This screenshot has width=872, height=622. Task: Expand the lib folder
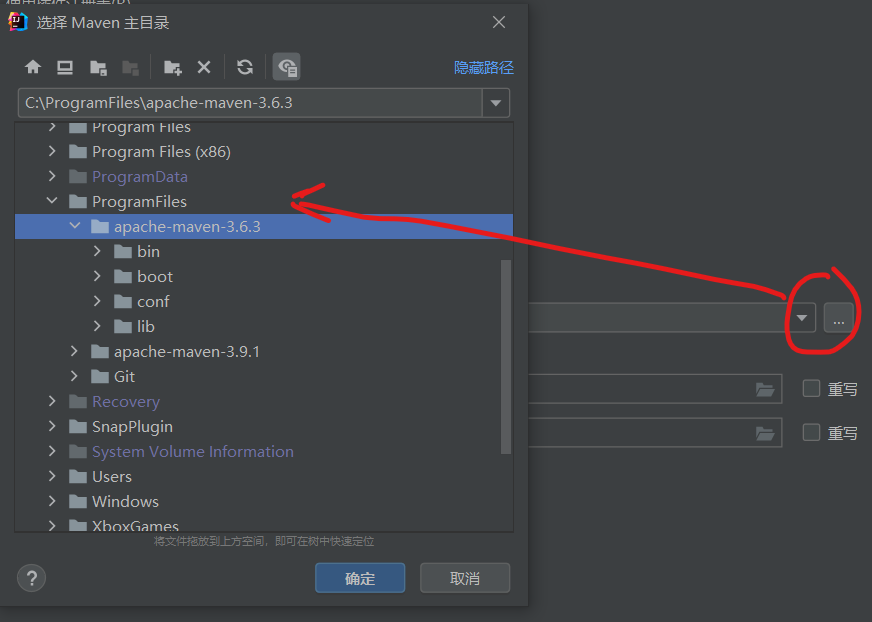[97, 326]
